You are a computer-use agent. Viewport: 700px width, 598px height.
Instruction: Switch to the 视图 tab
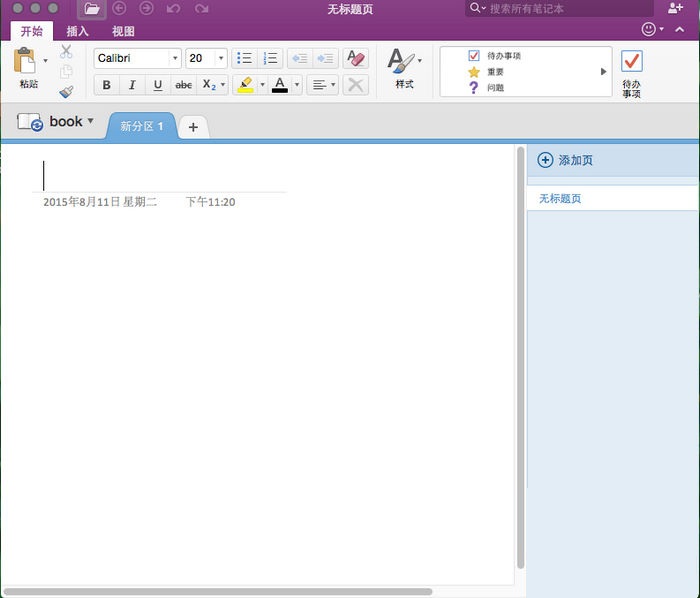123,31
